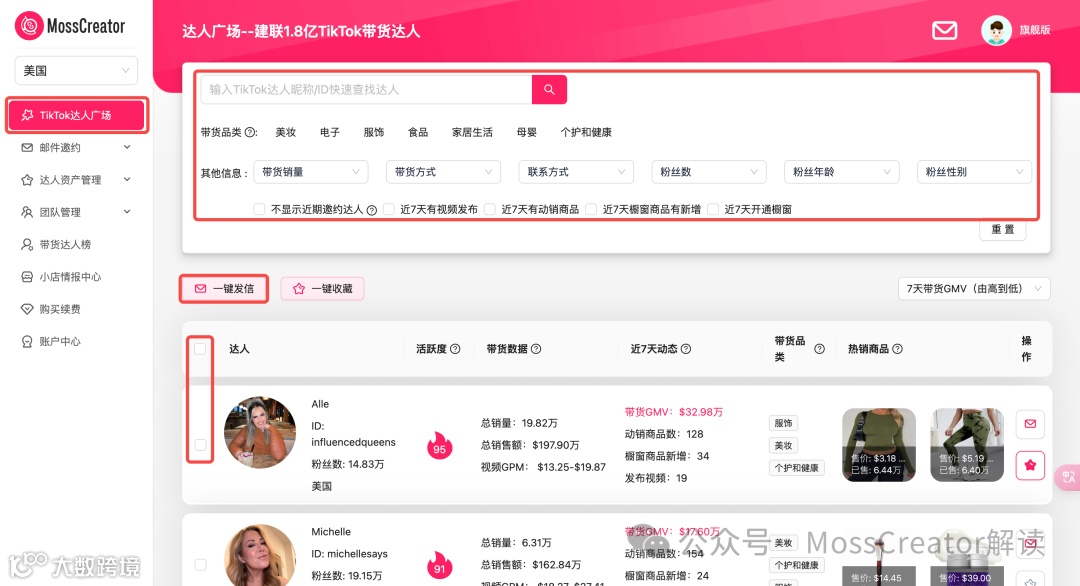Select TikTok达人广场 in sidebar
The width and height of the screenshot is (1080, 586).
point(76,115)
